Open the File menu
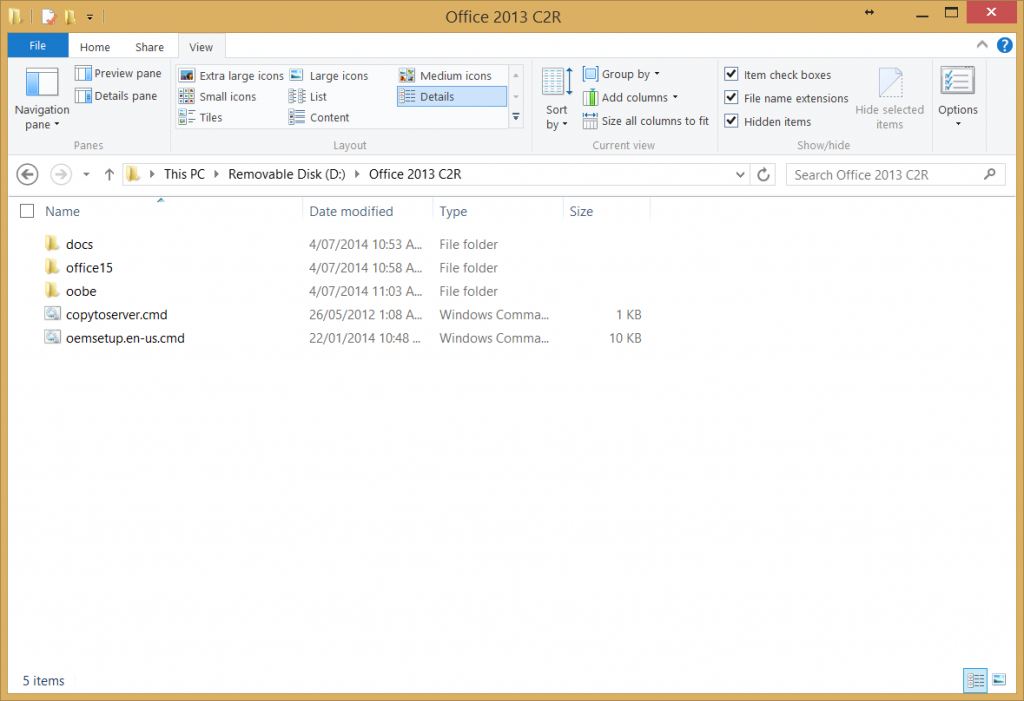Viewport: 1024px width, 701px height. coord(37,45)
